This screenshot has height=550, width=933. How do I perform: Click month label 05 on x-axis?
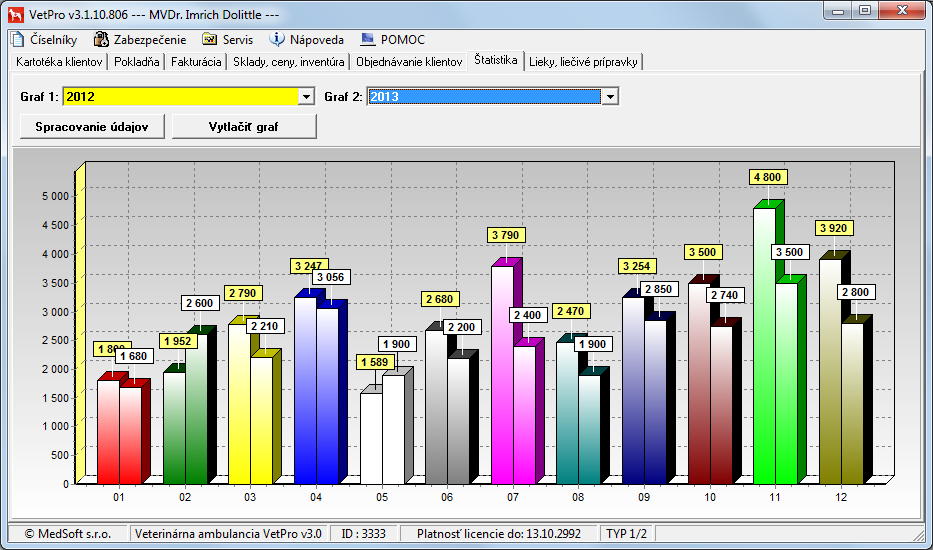[382, 498]
